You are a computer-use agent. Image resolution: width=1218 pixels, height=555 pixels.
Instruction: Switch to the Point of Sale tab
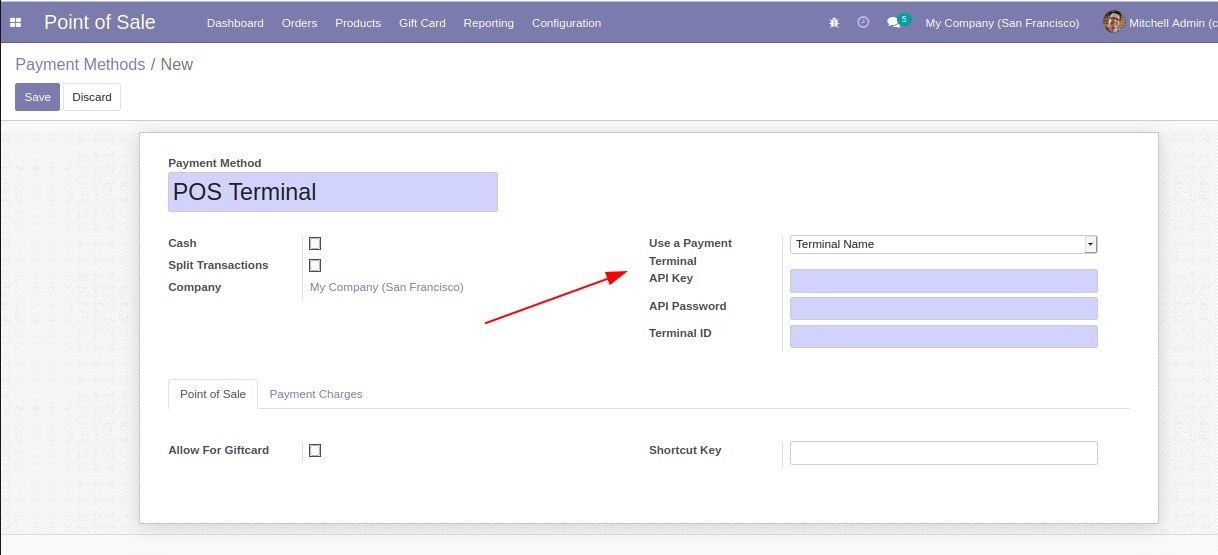tap(213, 394)
